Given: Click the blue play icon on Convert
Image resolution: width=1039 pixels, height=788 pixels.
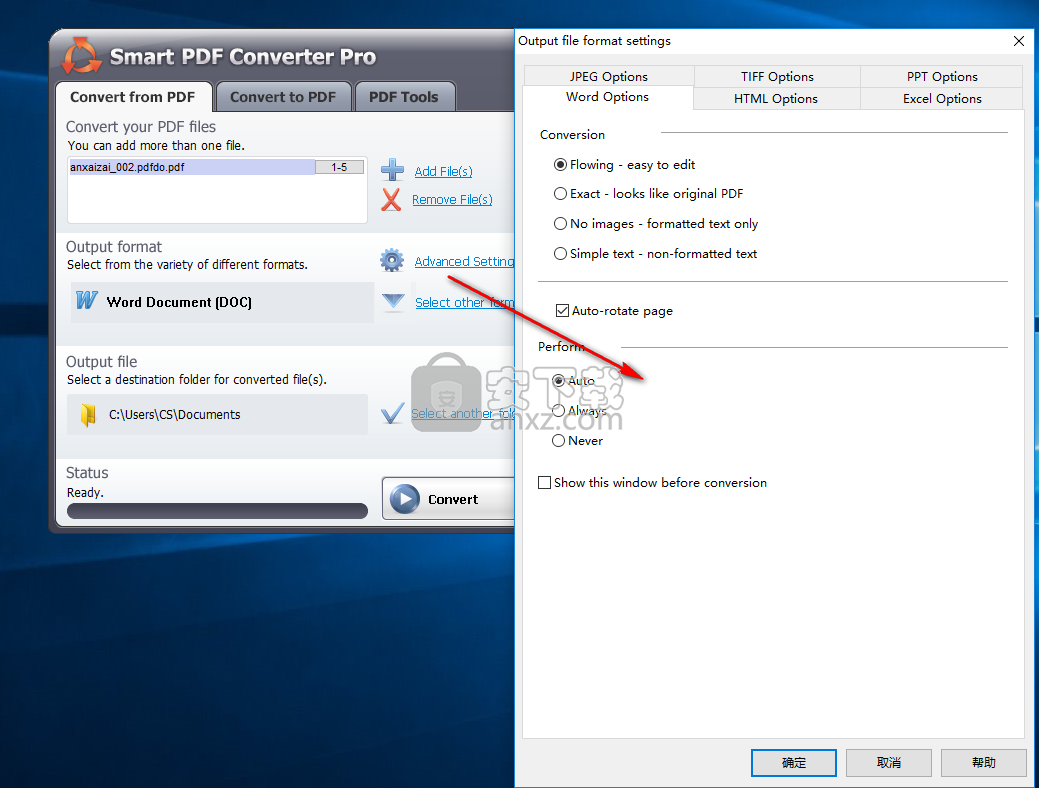Looking at the screenshot, I should (x=405, y=499).
